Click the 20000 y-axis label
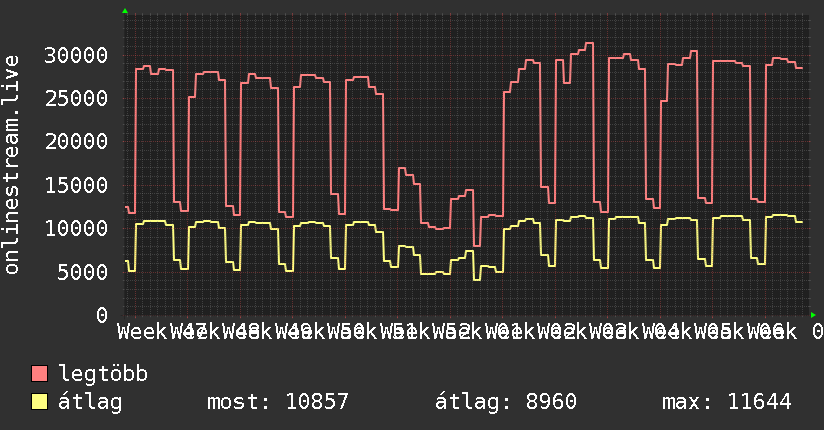824x430 pixels. [76, 141]
